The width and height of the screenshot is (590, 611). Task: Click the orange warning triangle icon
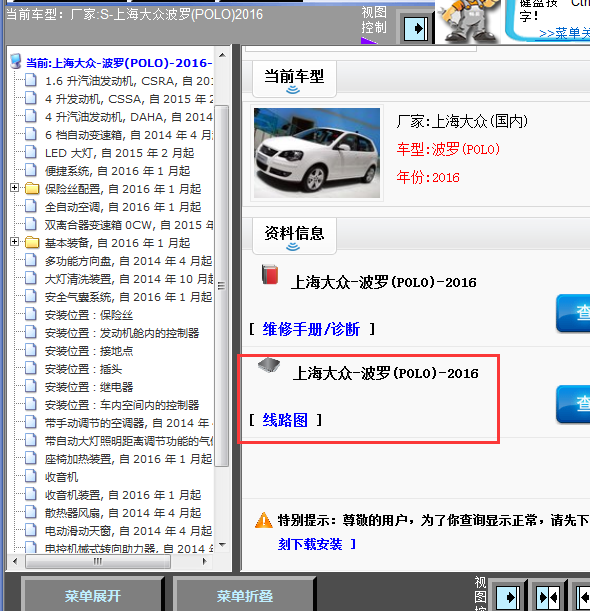[264, 520]
